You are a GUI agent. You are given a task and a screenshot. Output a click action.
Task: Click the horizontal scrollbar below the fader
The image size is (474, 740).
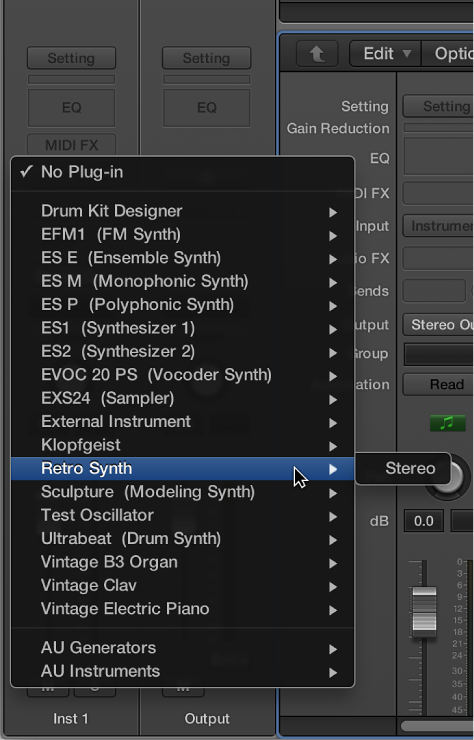[437, 726]
